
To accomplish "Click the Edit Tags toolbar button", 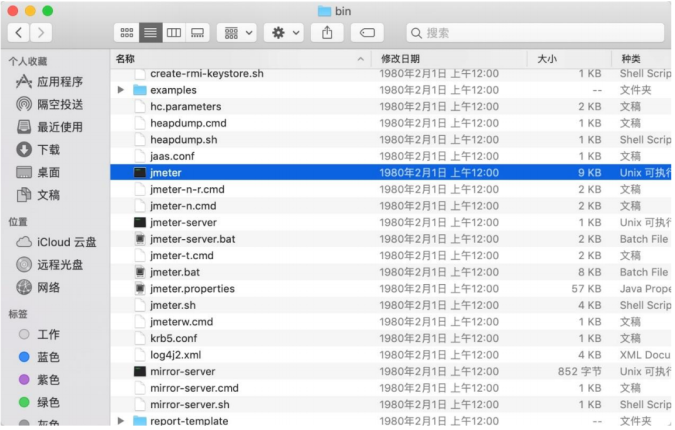I will (367, 33).
